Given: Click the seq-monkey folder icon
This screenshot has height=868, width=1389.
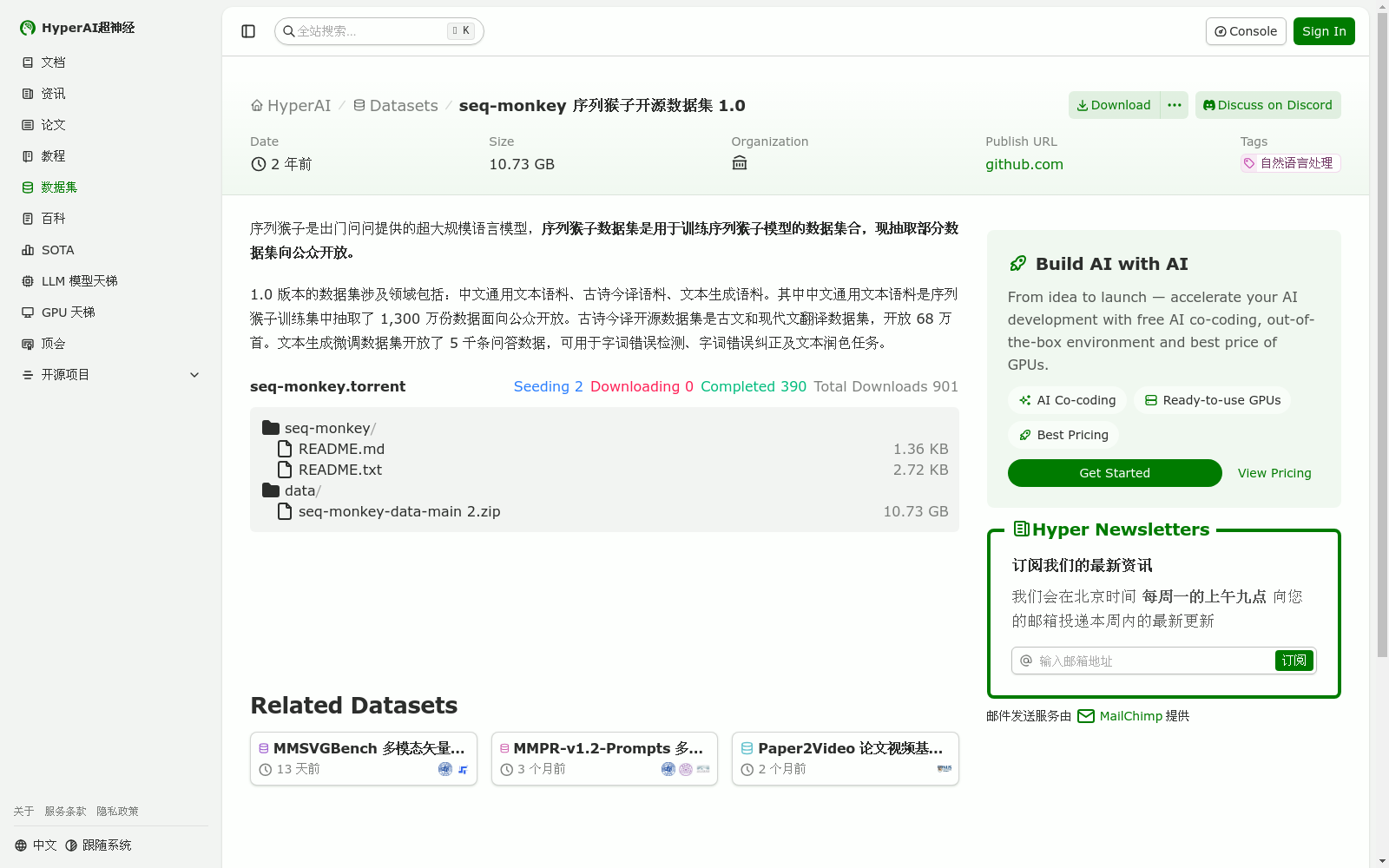Looking at the screenshot, I should tap(271, 428).
